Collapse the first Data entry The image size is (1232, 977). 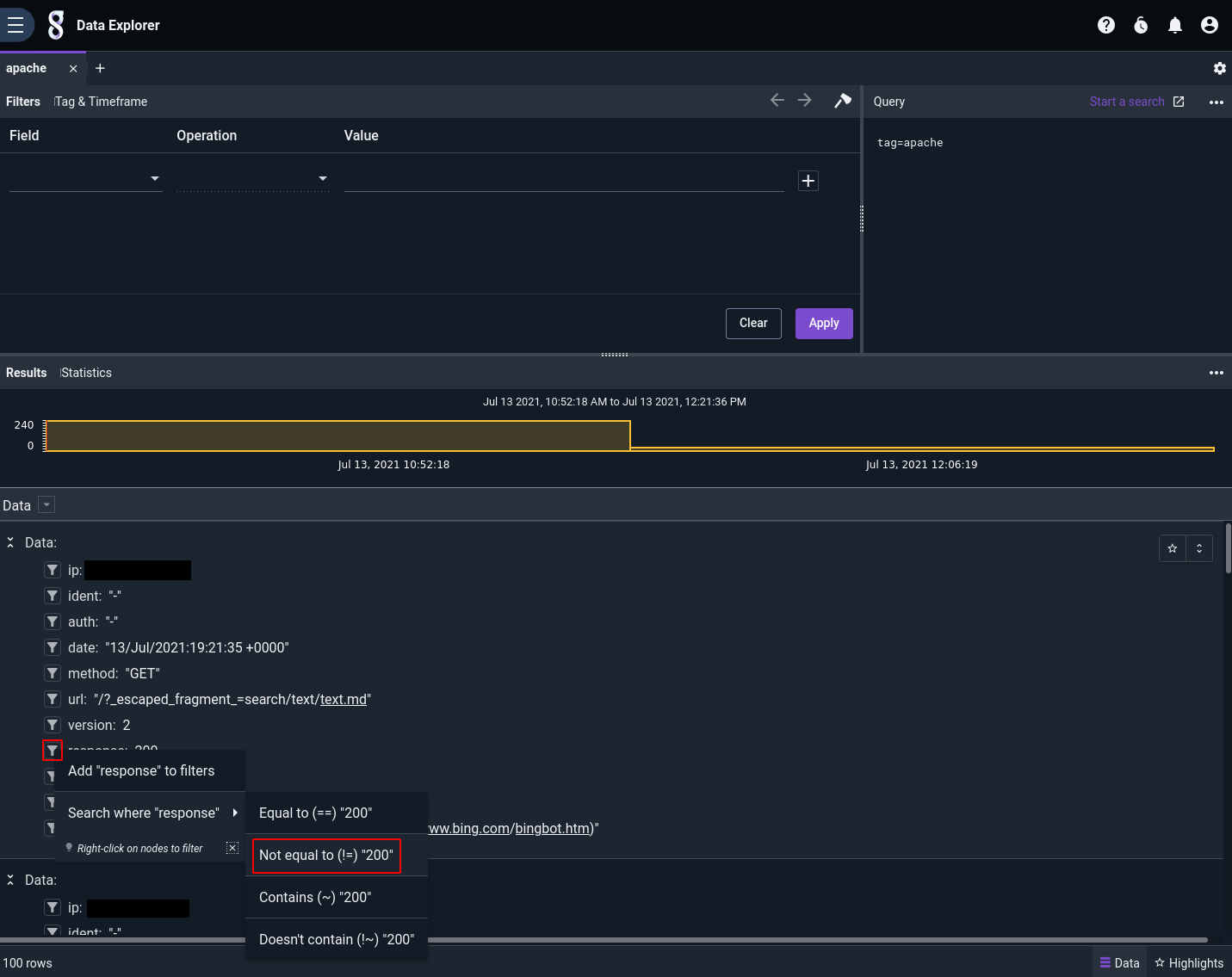10,542
